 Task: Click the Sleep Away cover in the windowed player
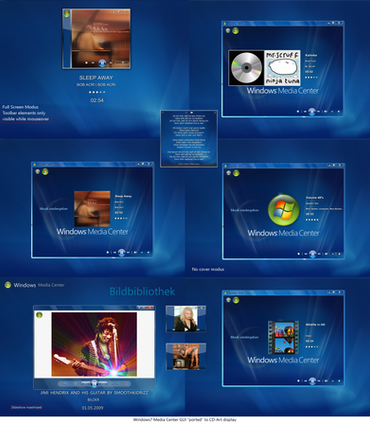(92, 209)
